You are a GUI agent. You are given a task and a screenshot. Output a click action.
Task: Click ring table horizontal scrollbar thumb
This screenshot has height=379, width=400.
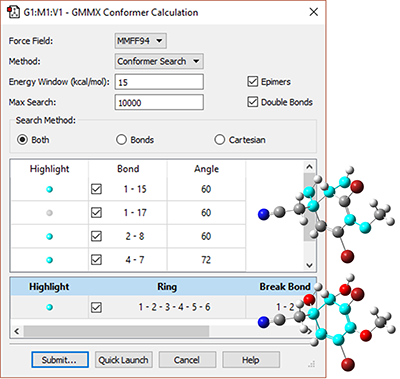tap(116, 331)
